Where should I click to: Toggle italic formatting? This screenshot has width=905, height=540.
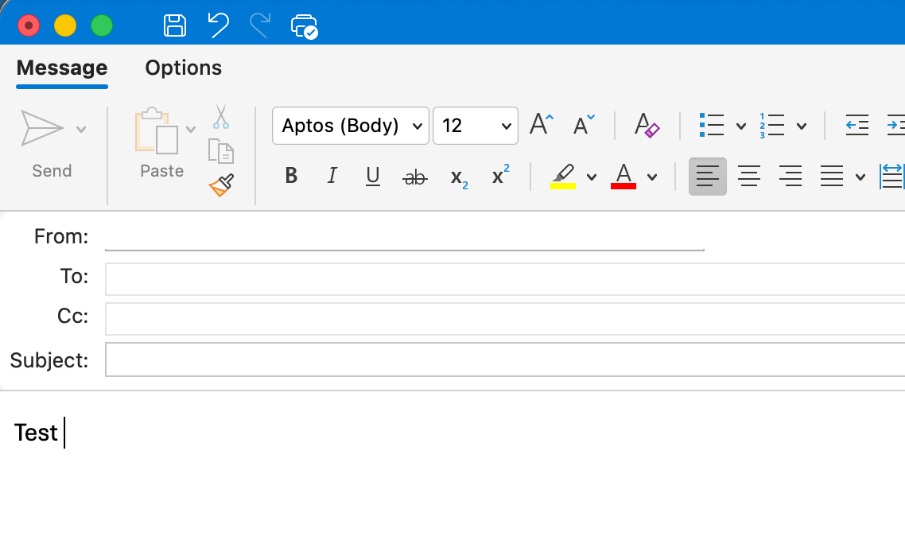pos(332,175)
